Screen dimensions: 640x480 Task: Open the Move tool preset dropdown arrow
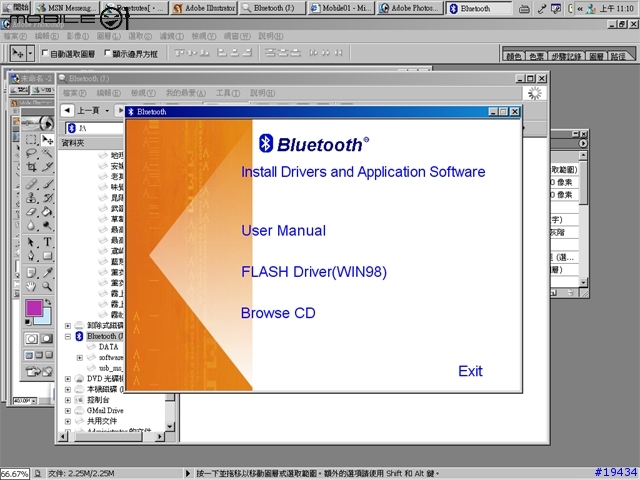[x=30, y=53]
